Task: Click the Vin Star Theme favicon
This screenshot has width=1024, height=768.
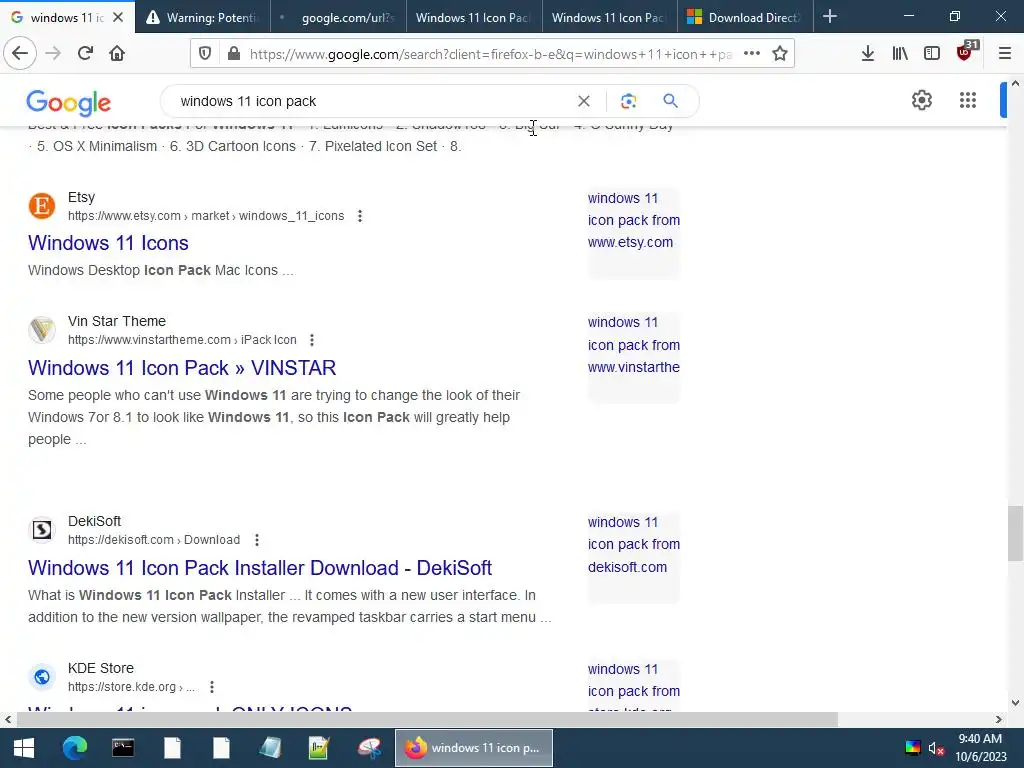Action: point(42,330)
